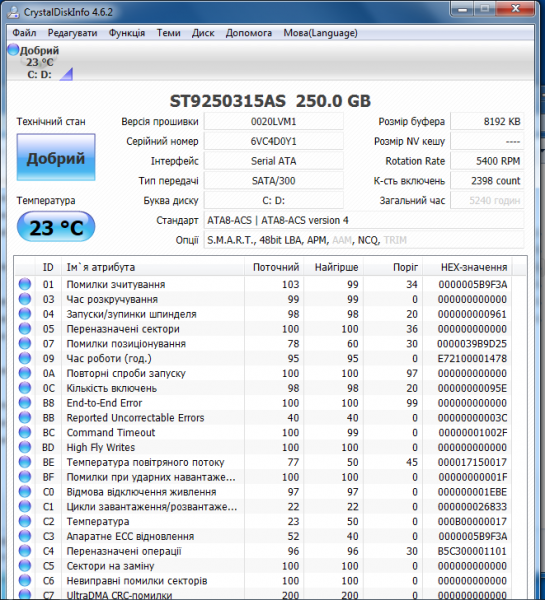Open the Редагувати menu
The height and width of the screenshot is (600, 545).
click(72, 33)
